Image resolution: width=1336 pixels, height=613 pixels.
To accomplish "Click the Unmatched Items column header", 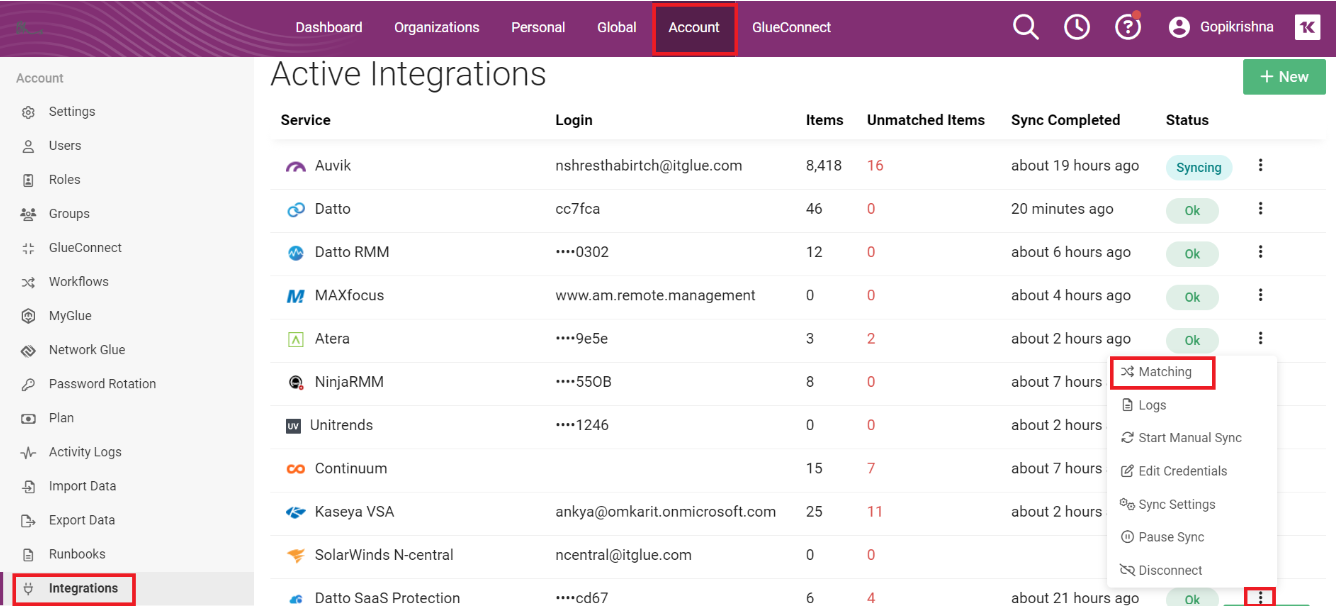I will pyautogui.click(x=926, y=120).
